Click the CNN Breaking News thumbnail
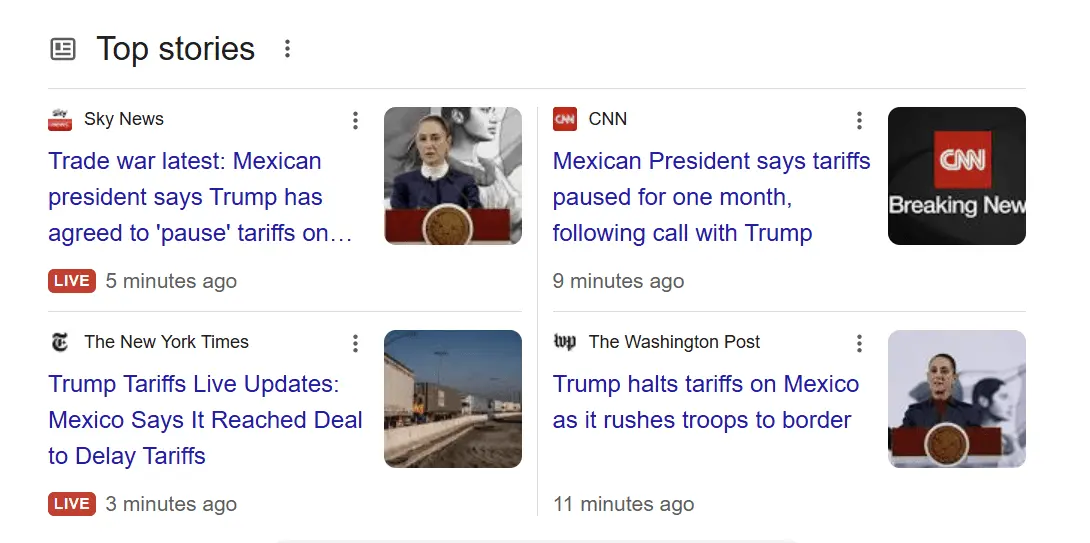Image resolution: width=1090 pixels, height=543 pixels. coord(957,176)
